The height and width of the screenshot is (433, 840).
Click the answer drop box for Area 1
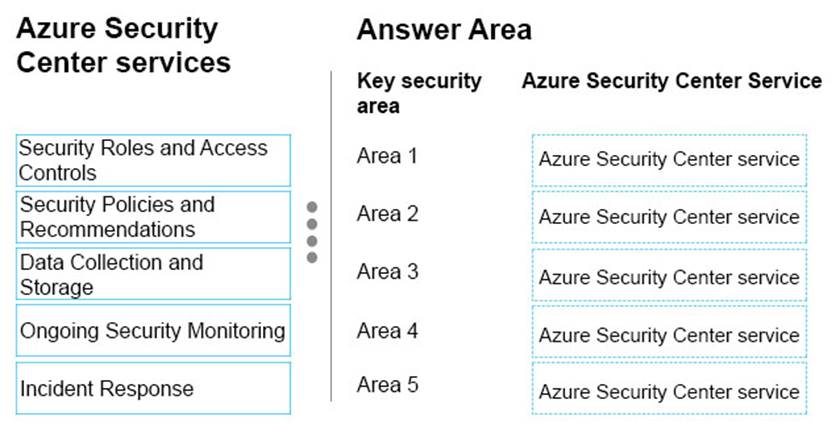tap(669, 160)
